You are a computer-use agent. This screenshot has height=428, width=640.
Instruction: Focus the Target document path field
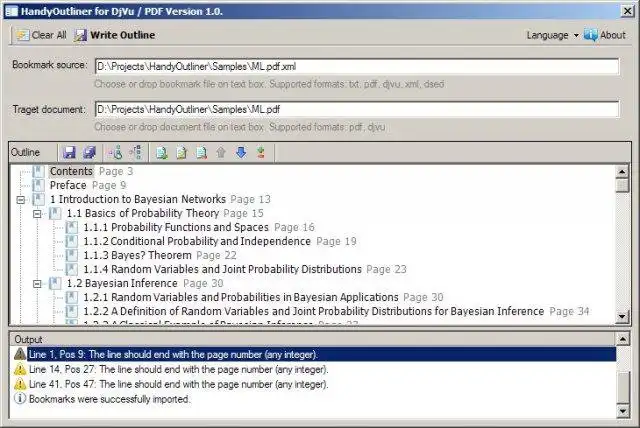click(357, 109)
